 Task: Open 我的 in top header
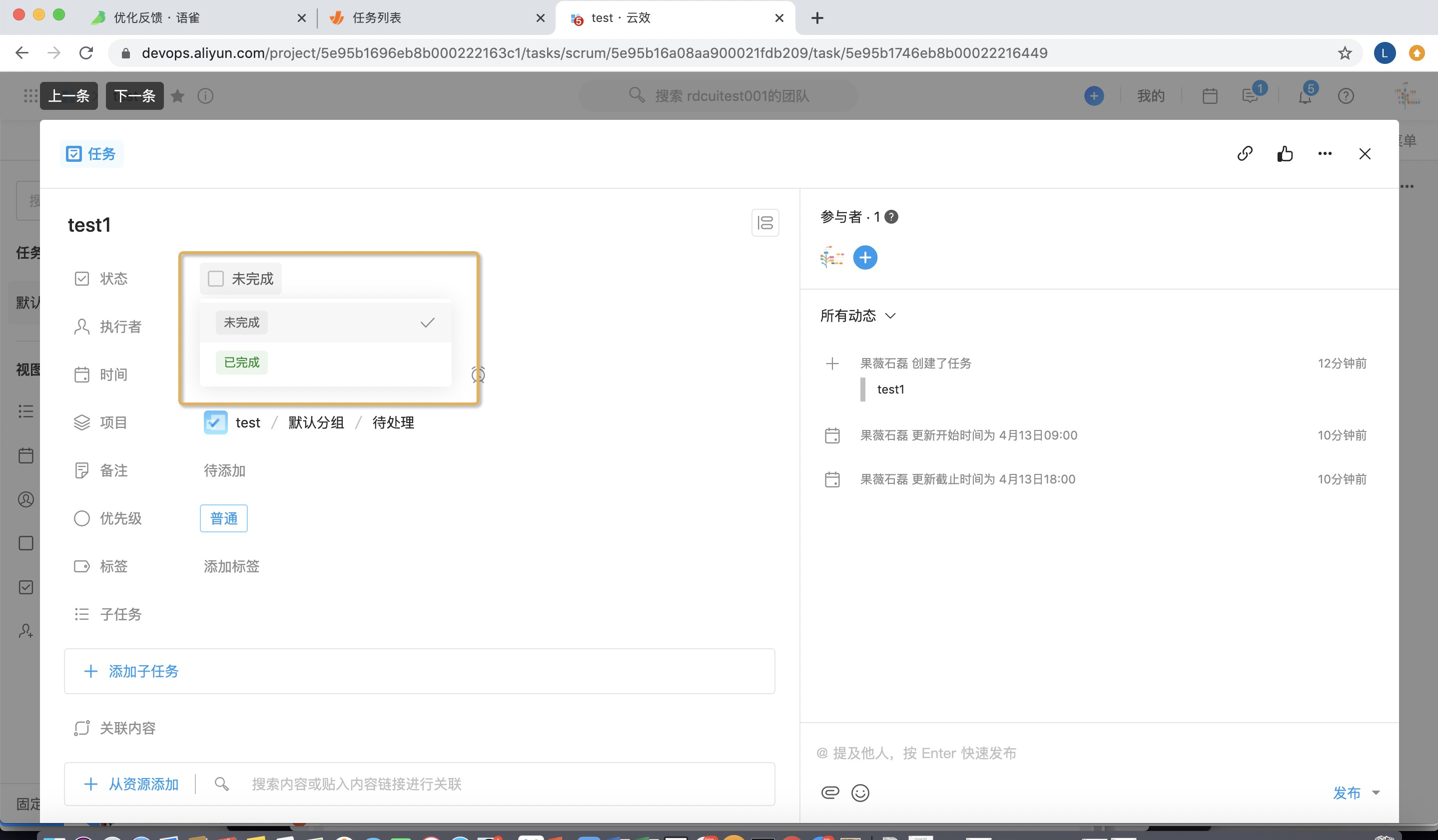click(x=1150, y=96)
